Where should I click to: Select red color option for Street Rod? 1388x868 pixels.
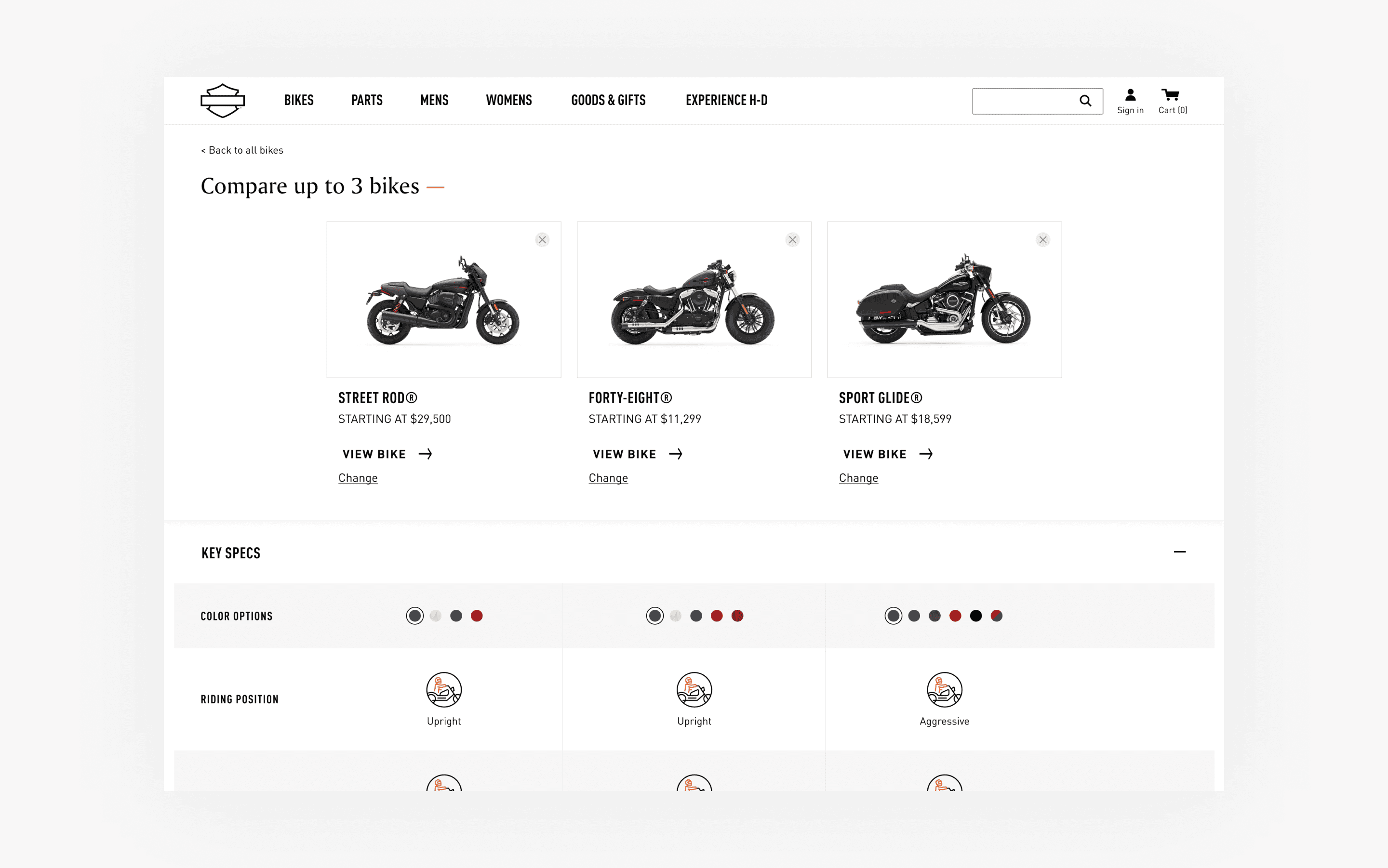tap(476, 616)
